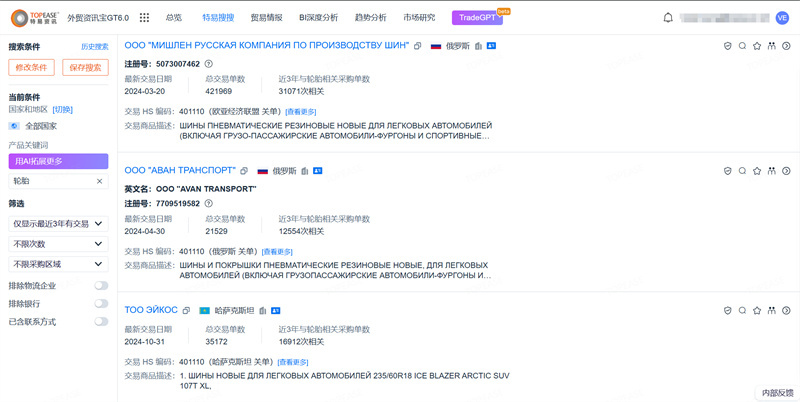Open the VE user avatar menu
800x402 pixels.
(782, 18)
